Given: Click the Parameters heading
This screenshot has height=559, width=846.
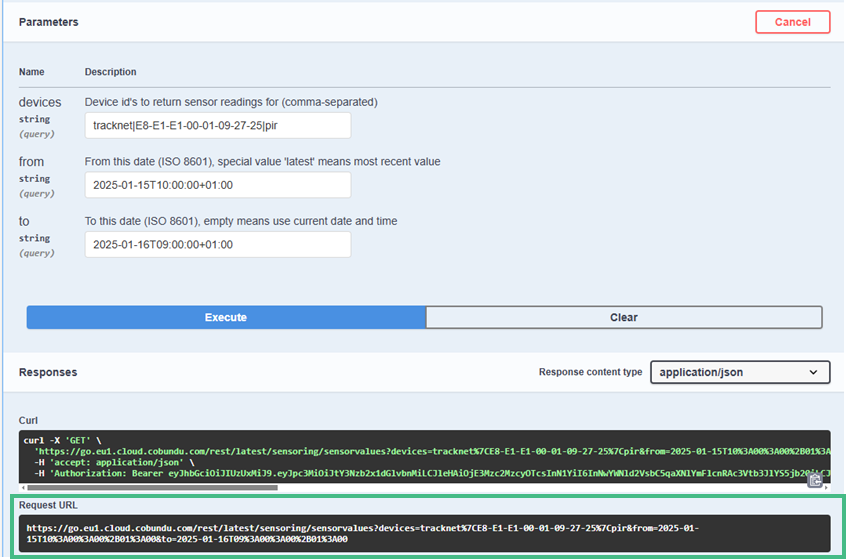Looking at the screenshot, I should point(49,22).
